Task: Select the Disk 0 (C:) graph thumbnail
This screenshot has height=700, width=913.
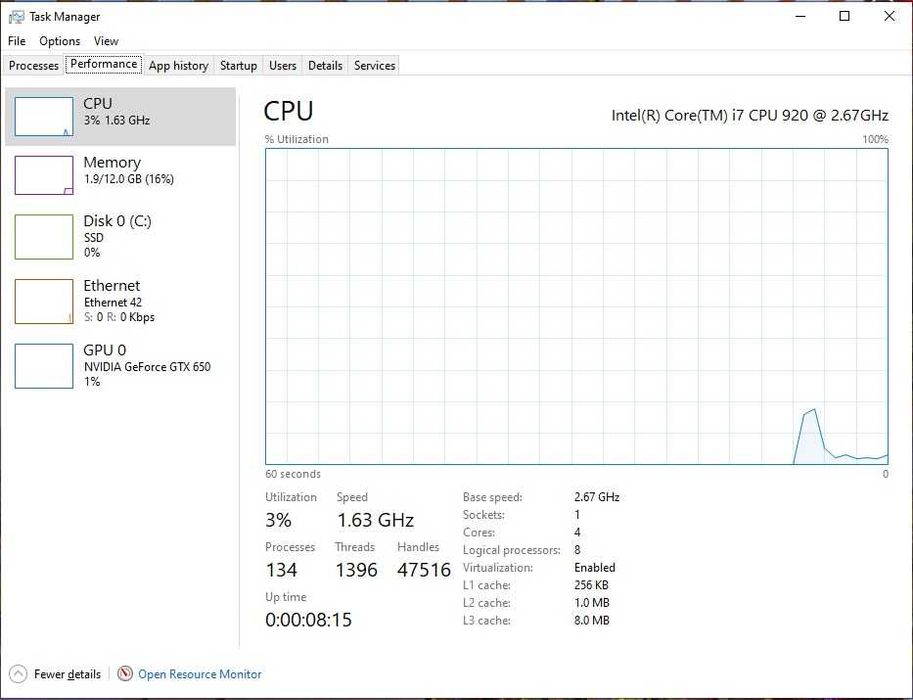Action: (44, 236)
